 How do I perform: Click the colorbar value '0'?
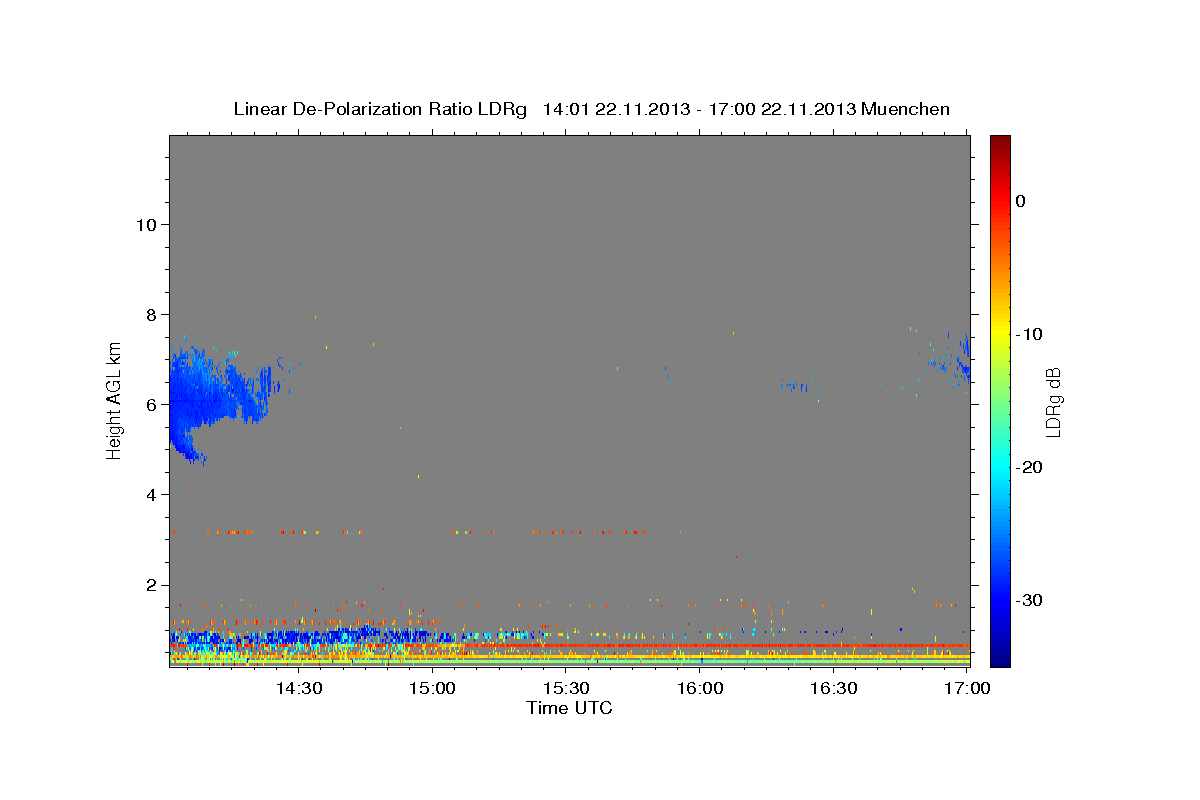tap(1020, 201)
